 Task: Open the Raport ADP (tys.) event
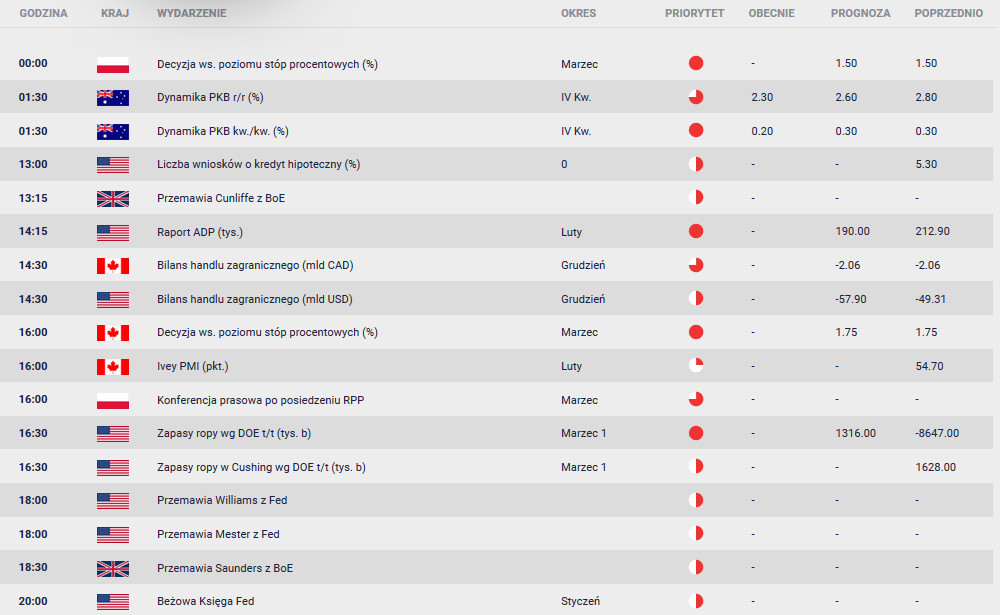(200, 232)
